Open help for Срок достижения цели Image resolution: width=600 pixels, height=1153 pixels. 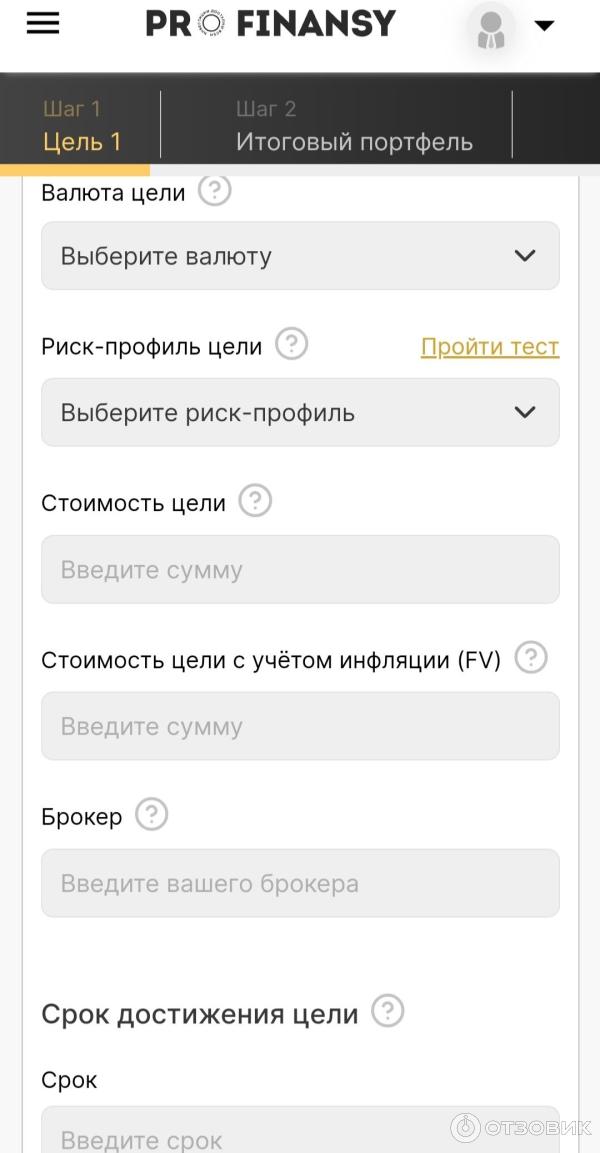click(390, 1011)
